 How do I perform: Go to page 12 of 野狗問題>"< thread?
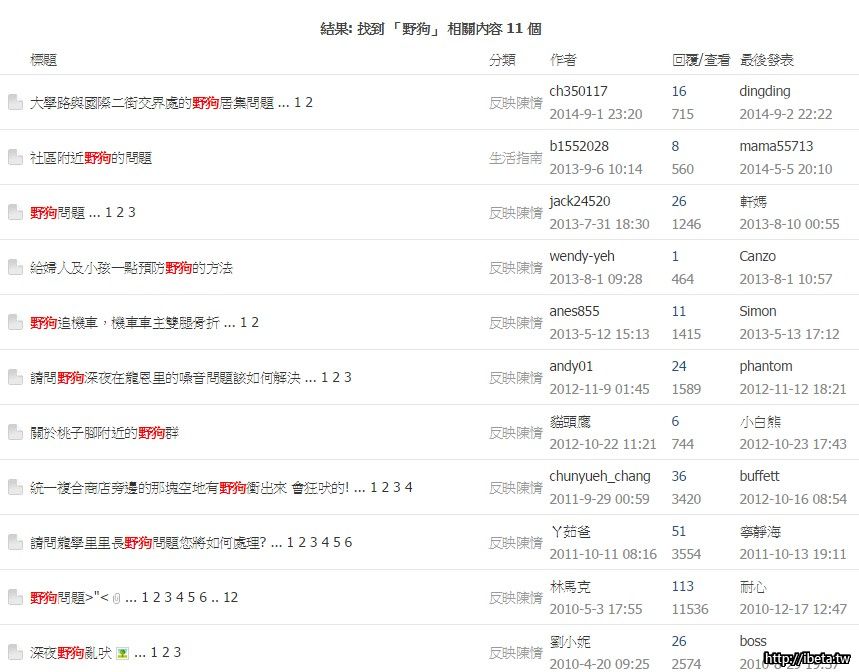[x=230, y=598]
